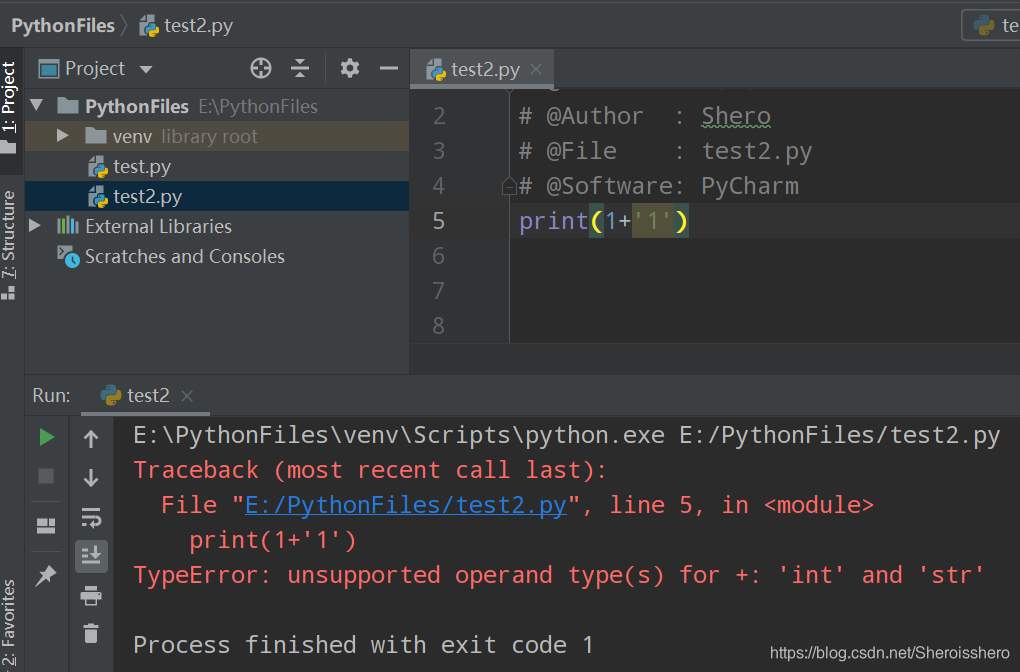Collapse the PythonFiles project root
This screenshot has height=672, width=1020.
(36, 104)
